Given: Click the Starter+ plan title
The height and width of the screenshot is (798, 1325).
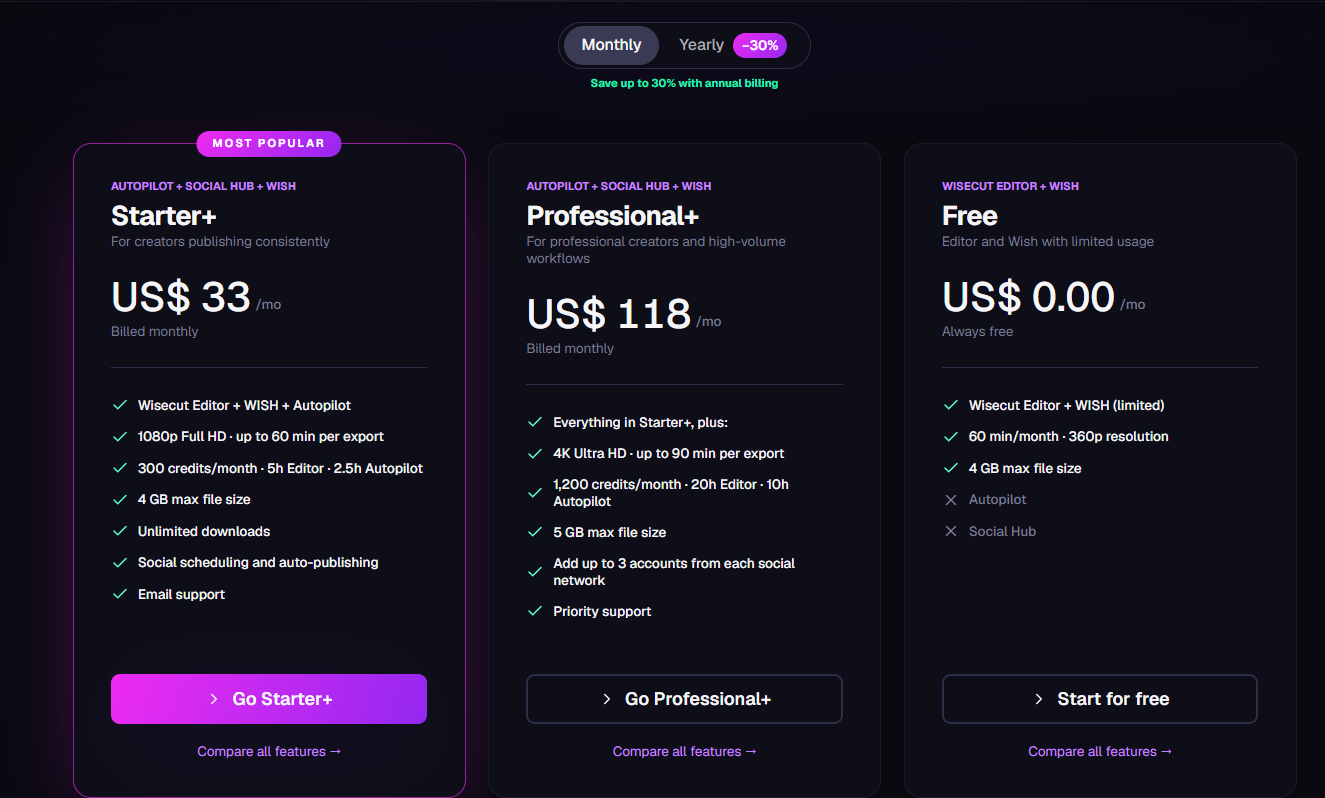Looking at the screenshot, I should point(164,216).
